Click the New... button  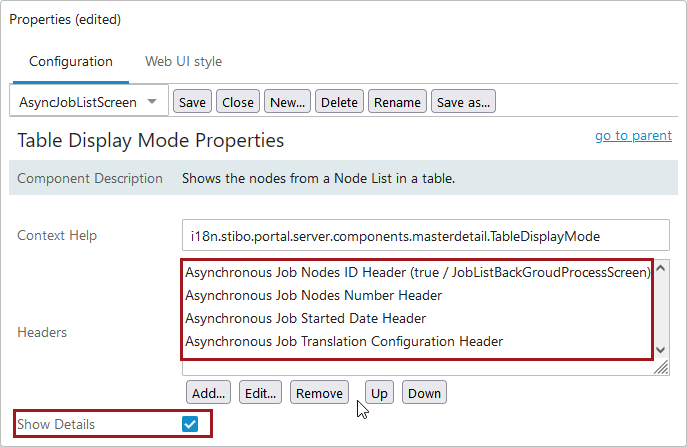tap(287, 102)
